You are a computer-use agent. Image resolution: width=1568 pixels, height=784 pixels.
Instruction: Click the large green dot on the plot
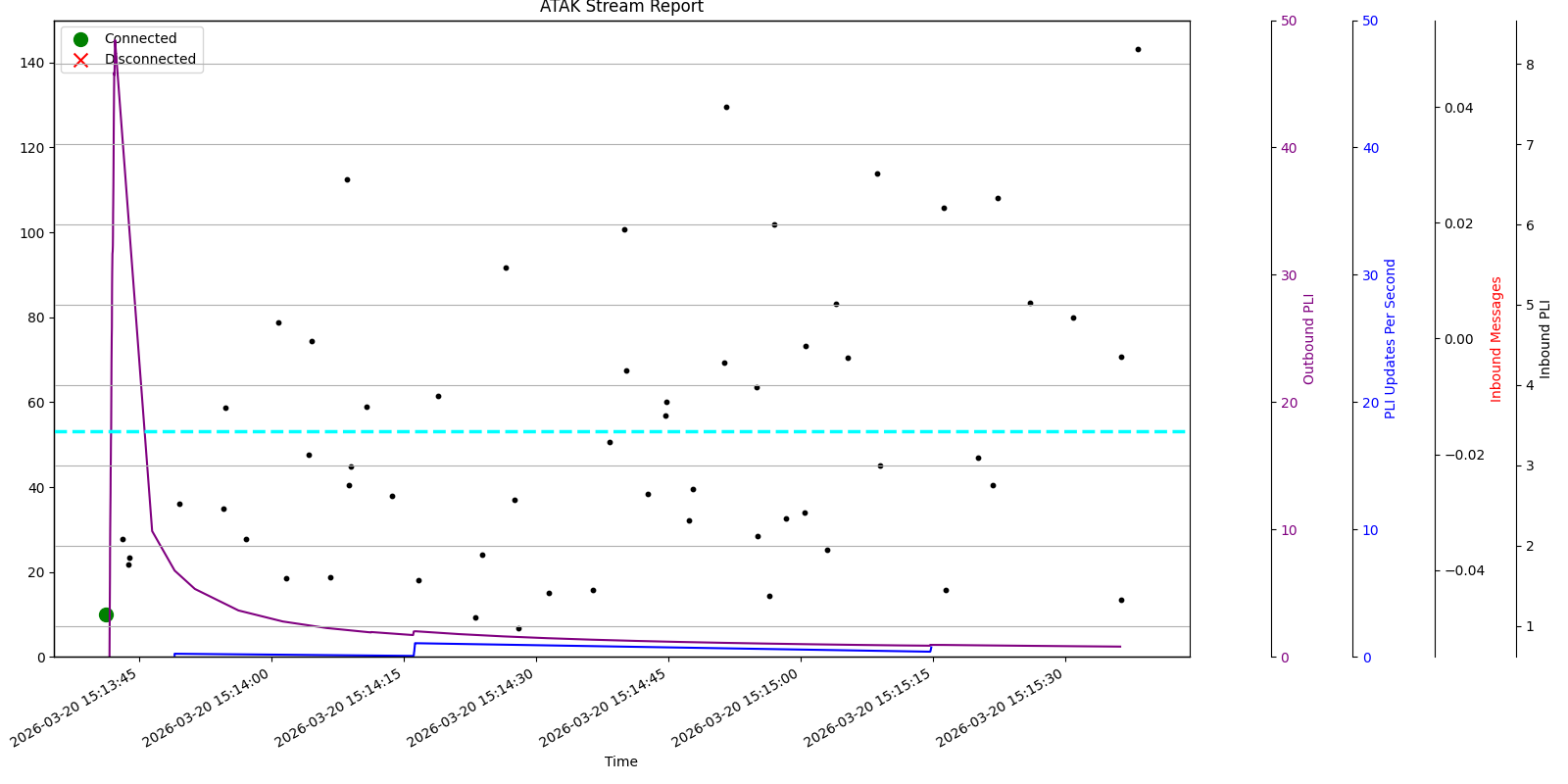(106, 614)
